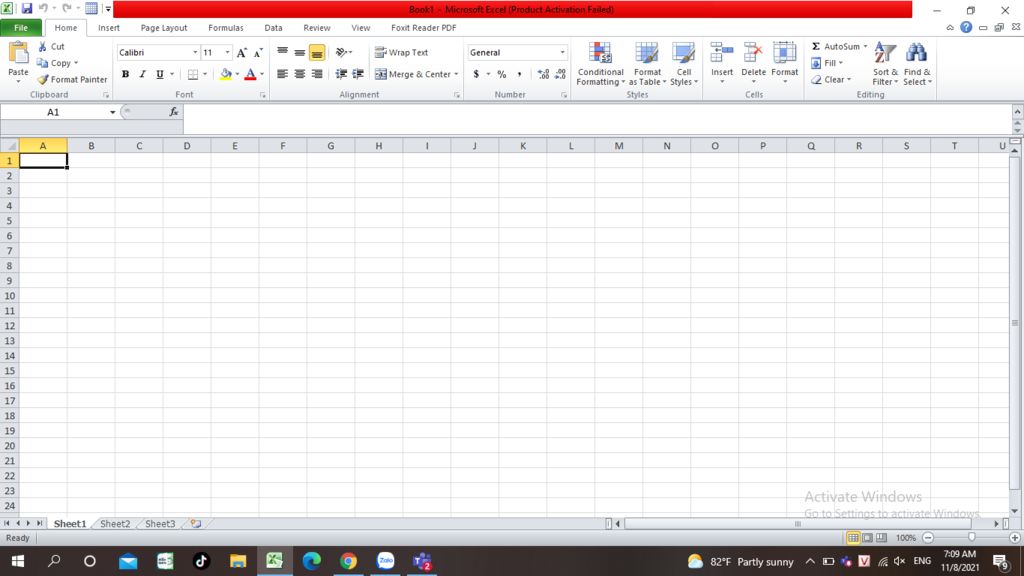Click the Fill button
The width and height of the screenshot is (1024, 576).
[827, 63]
